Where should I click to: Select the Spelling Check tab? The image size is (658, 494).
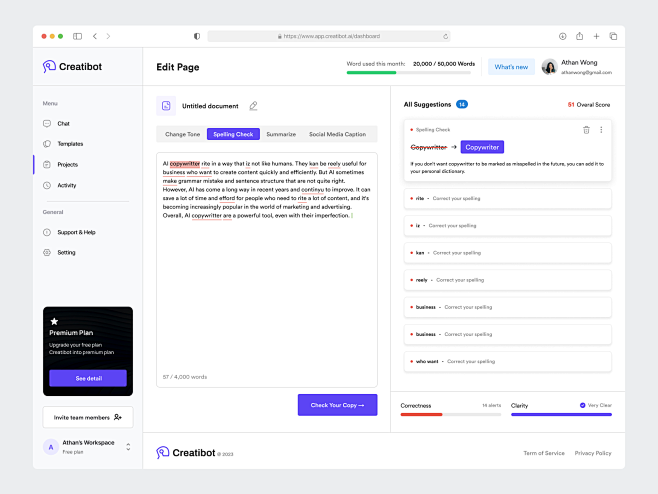coord(233,134)
